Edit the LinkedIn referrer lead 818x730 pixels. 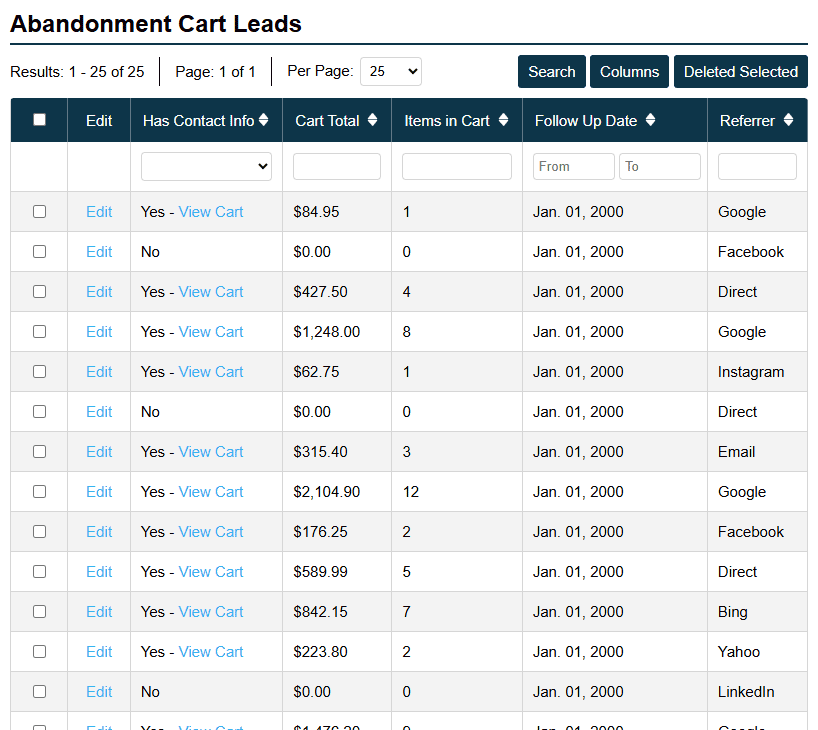(x=99, y=691)
